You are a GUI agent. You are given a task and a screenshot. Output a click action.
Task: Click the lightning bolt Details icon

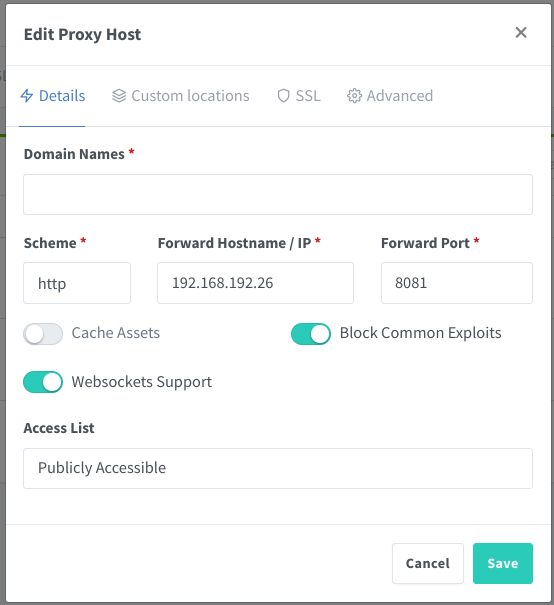27,96
